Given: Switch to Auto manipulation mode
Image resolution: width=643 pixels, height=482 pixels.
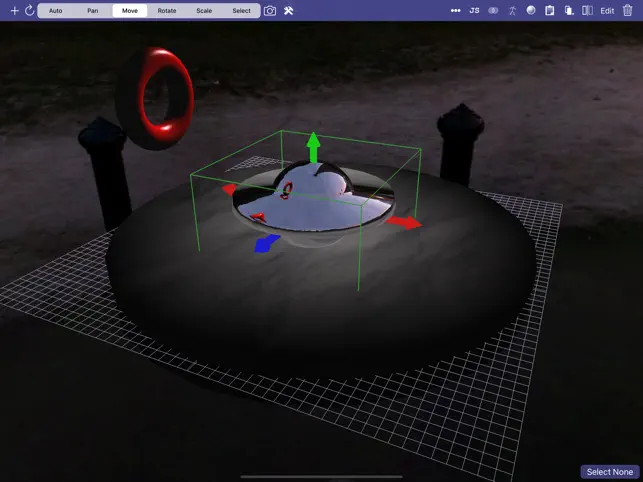Looking at the screenshot, I should [x=55, y=11].
